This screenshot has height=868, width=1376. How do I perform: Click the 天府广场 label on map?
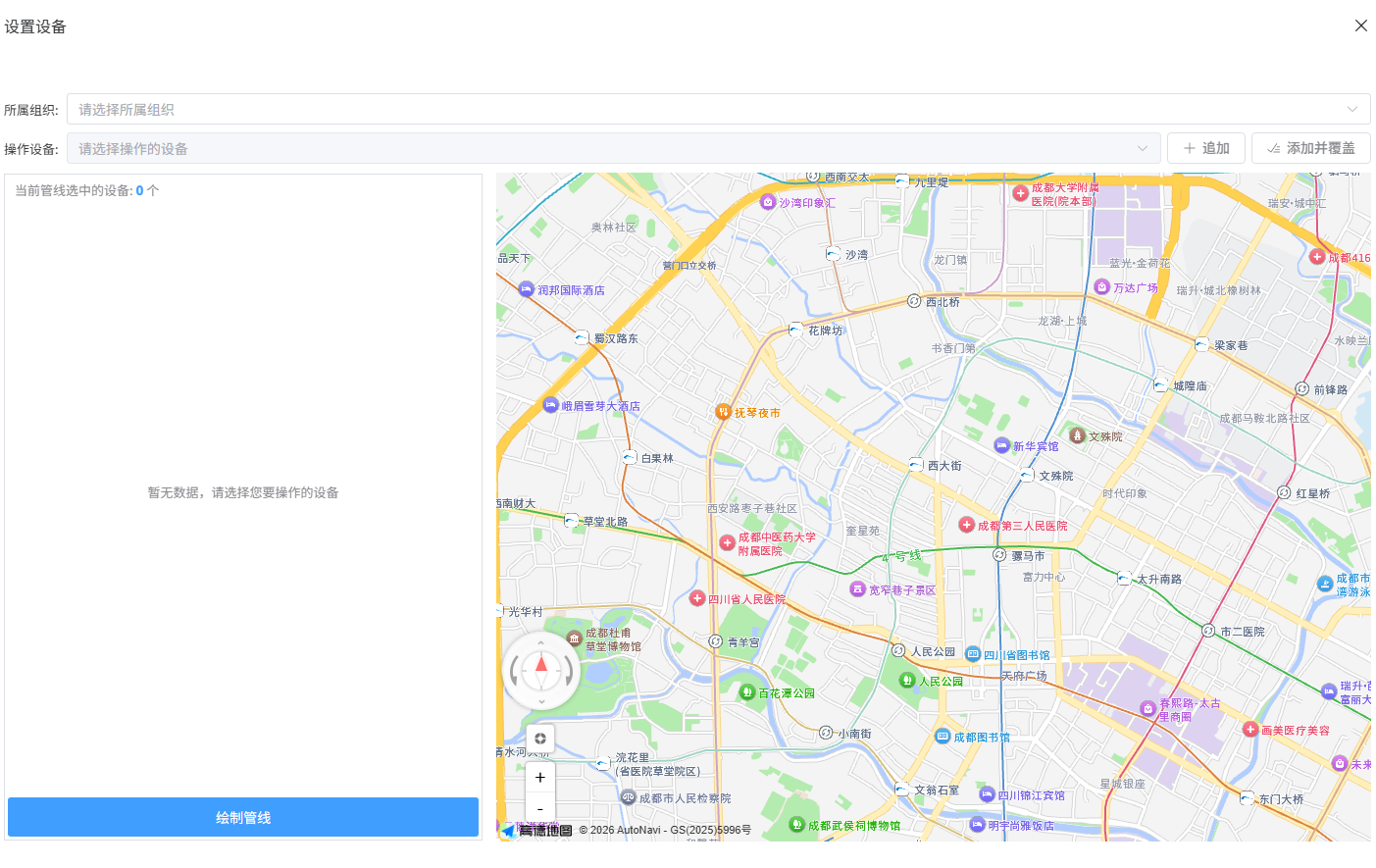coord(1024,676)
